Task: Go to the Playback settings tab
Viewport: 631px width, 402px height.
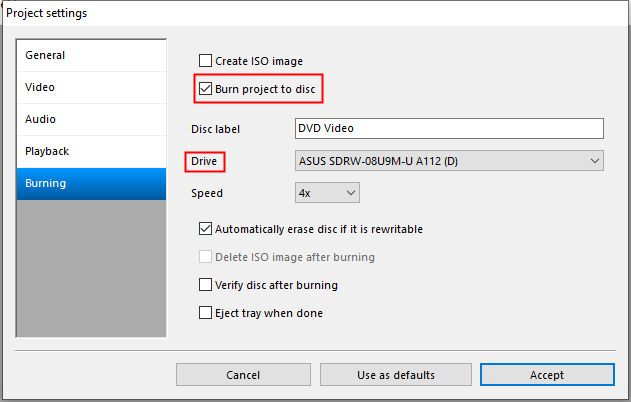Action: (91, 152)
